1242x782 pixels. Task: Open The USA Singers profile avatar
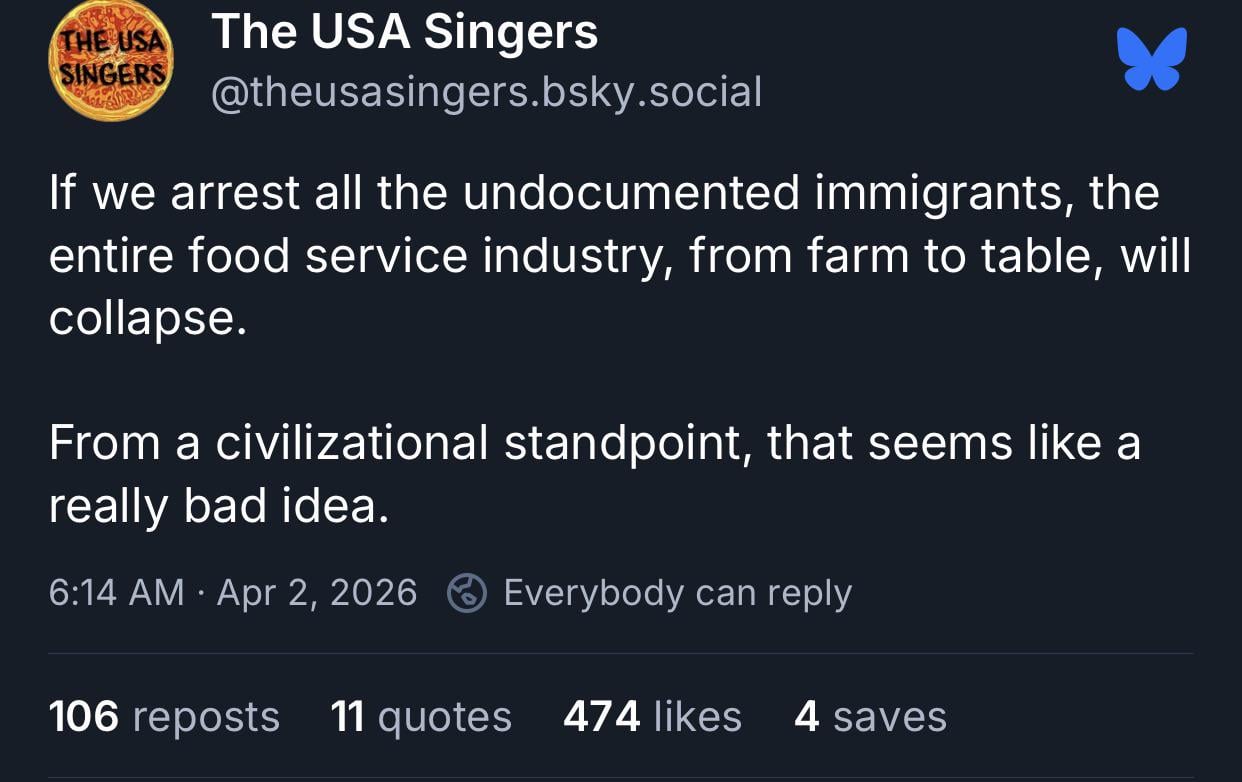point(111,60)
